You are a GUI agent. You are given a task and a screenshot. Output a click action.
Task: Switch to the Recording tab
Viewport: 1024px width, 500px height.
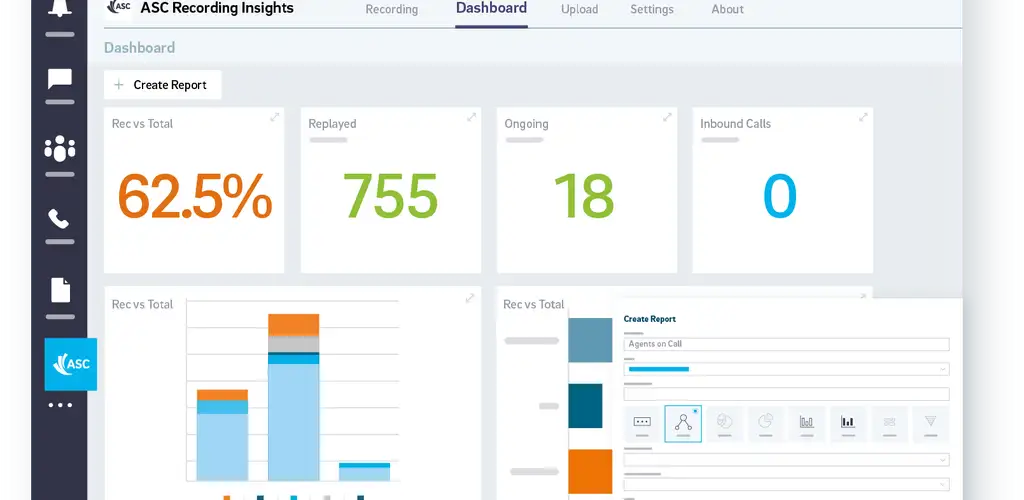pos(392,10)
